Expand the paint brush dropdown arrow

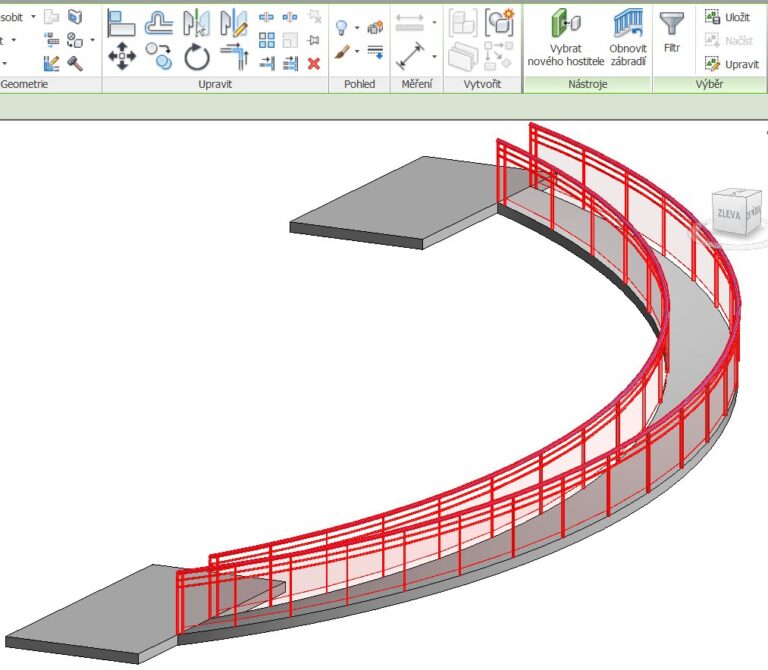[357, 51]
